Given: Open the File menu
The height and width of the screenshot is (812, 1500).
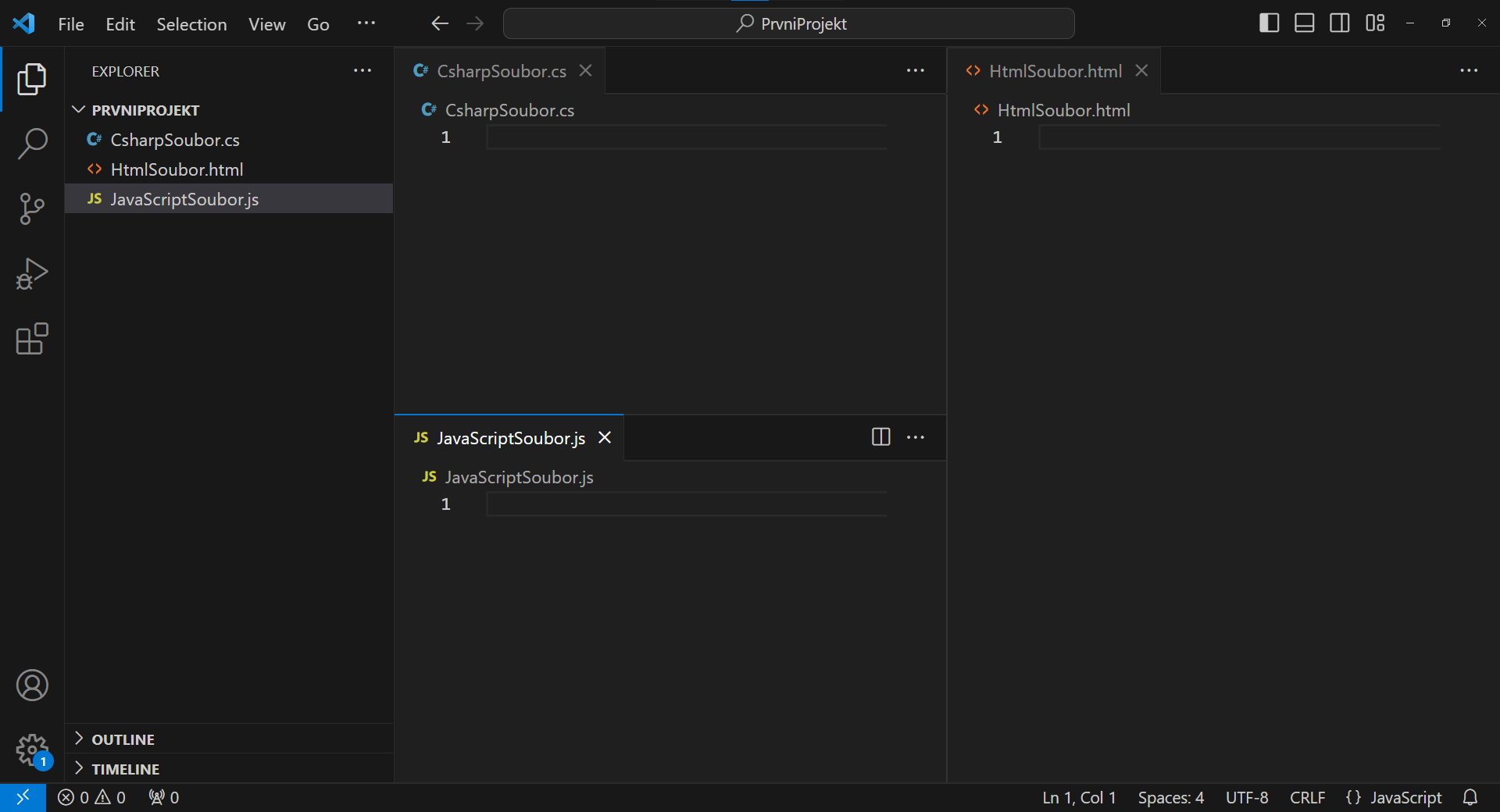Looking at the screenshot, I should [70, 23].
